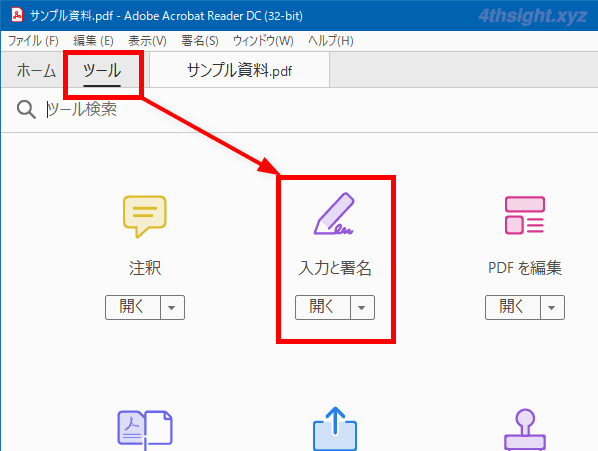Expand the dropdown arrow beside 注釈 開く
The height and width of the screenshot is (451, 598).
pyautogui.click(x=172, y=307)
